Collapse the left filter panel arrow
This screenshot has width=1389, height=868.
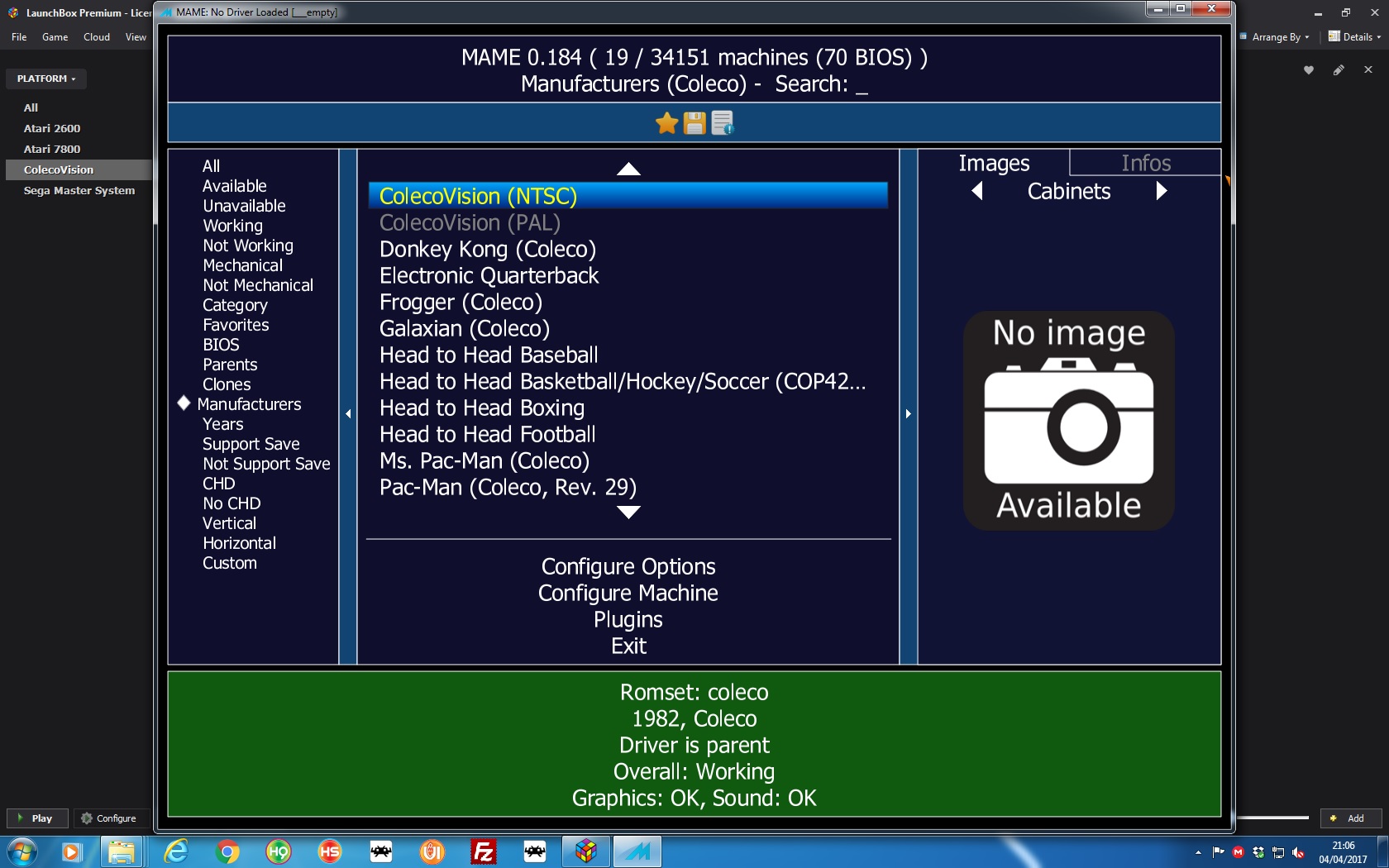point(348,413)
